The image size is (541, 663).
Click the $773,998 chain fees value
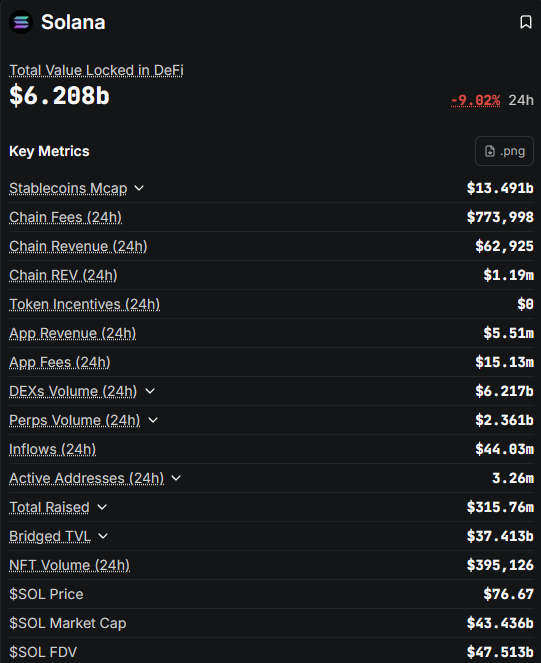click(x=500, y=217)
